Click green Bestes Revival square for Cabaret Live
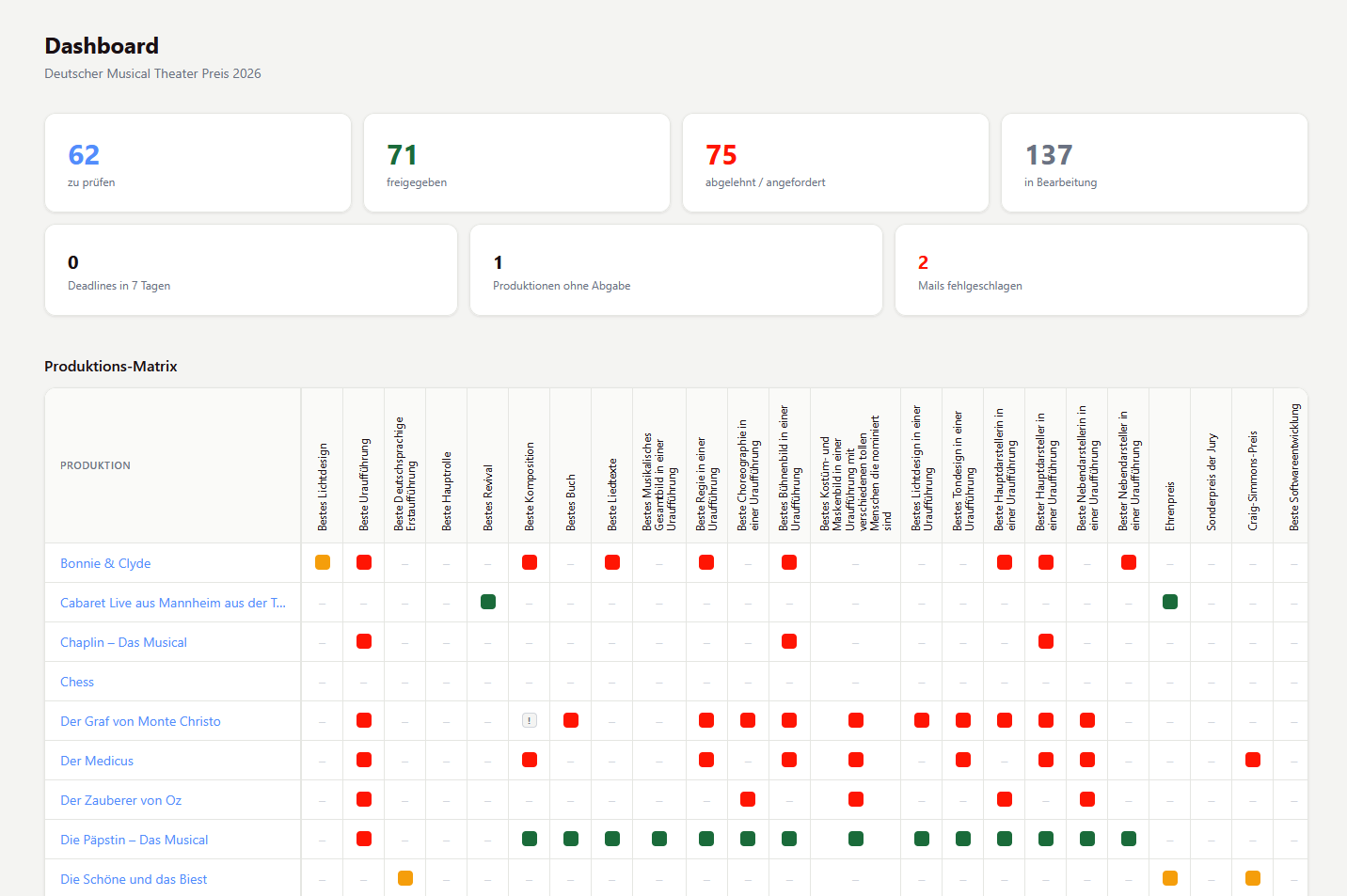The height and width of the screenshot is (896, 1347). coord(488,602)
